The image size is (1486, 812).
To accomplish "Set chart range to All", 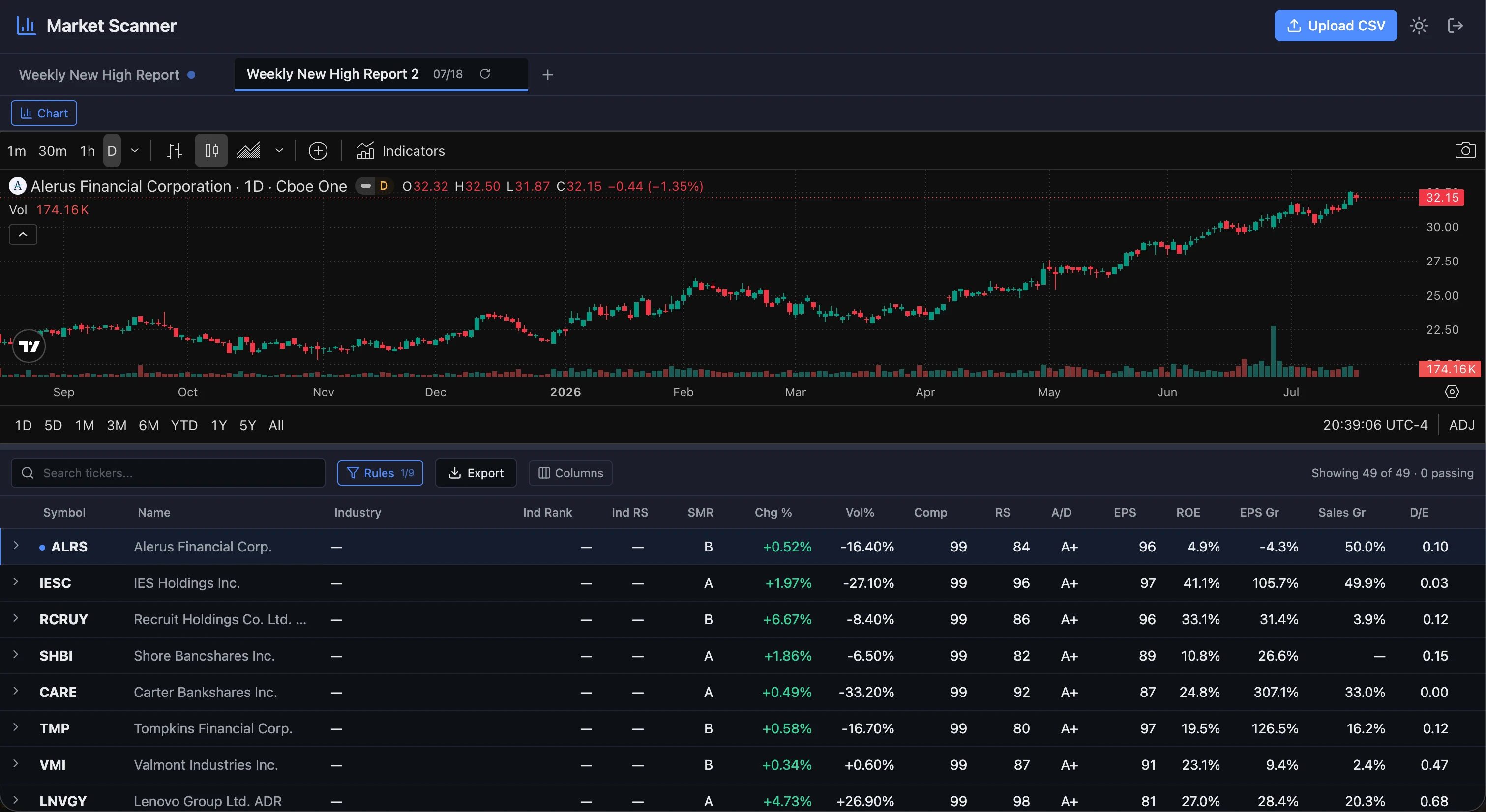I will [276, 426].
